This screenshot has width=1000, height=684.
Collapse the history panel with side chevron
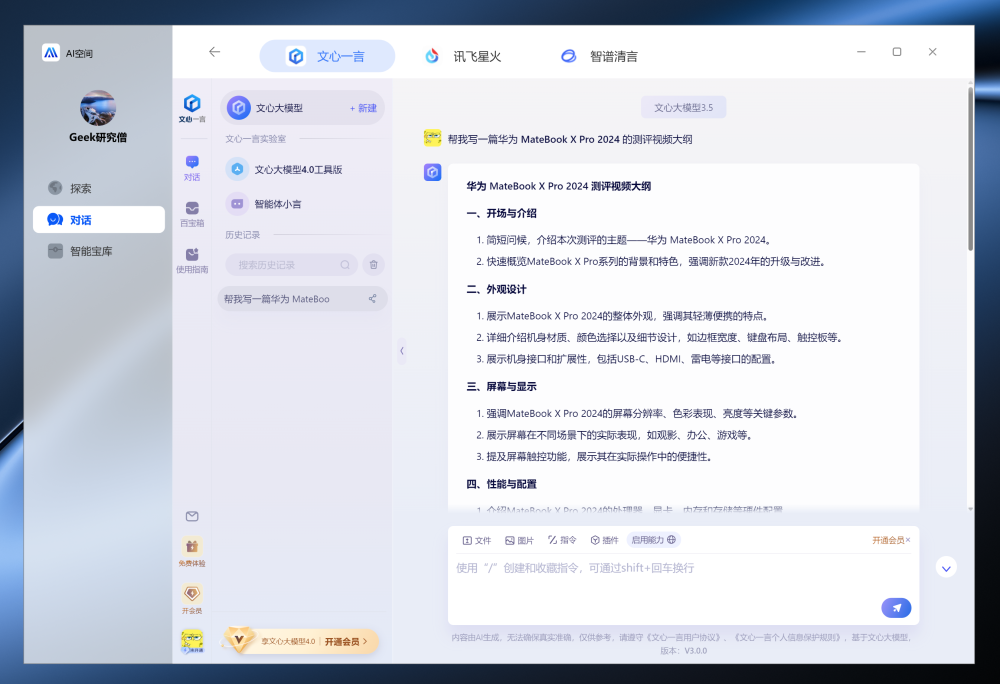[402, 351]
